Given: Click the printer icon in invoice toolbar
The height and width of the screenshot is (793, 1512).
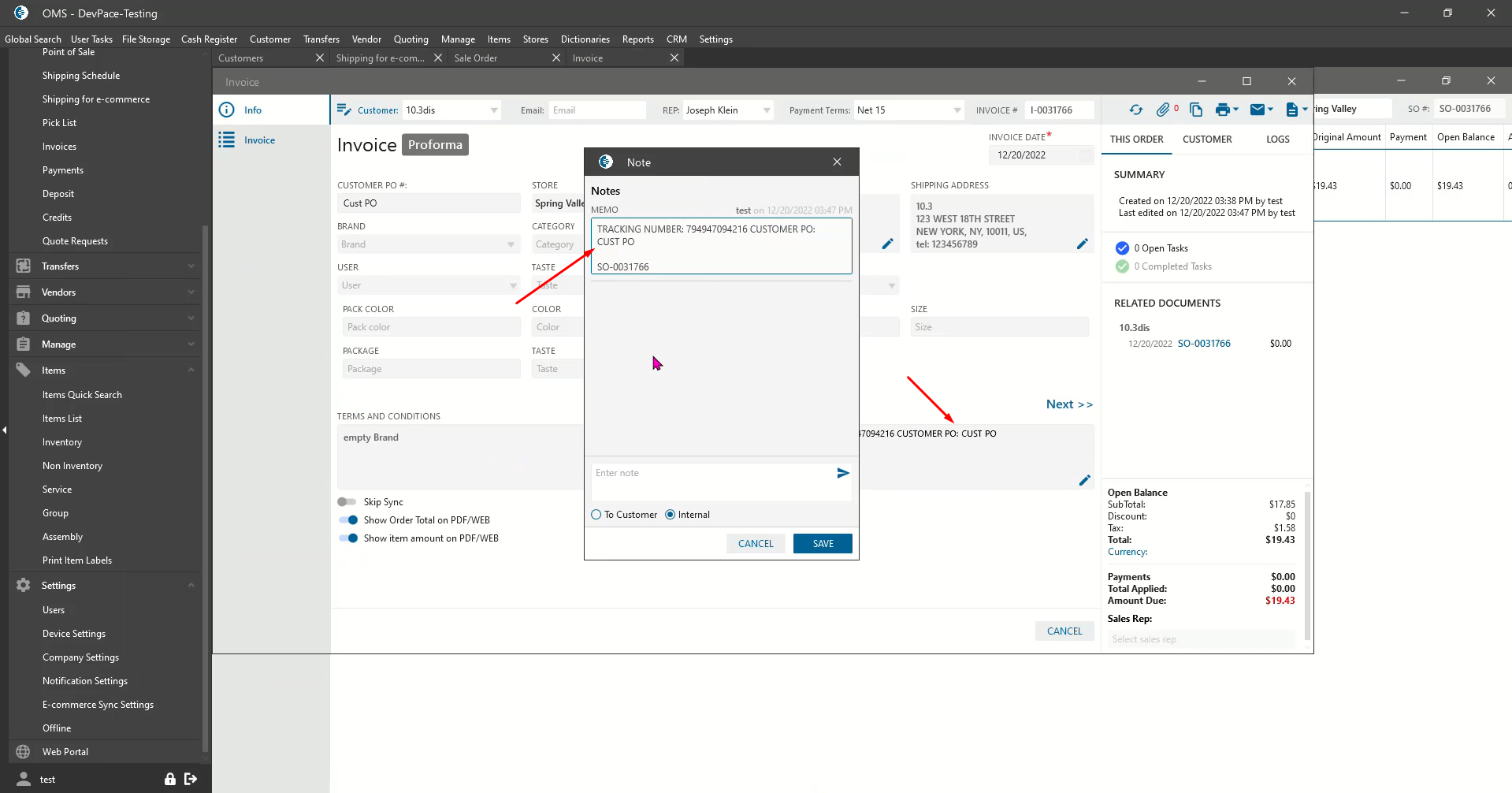Looking at the screenshot, I should click(1222, 110).
